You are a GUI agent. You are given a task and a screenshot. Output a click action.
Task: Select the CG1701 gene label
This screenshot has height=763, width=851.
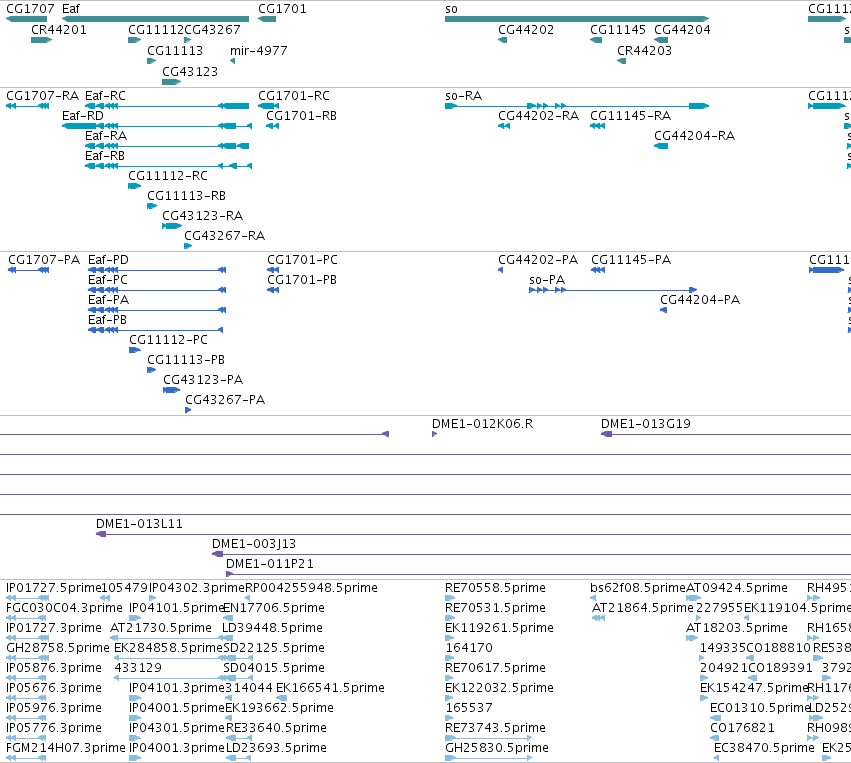pyautogui.click(x=282, y=9)
